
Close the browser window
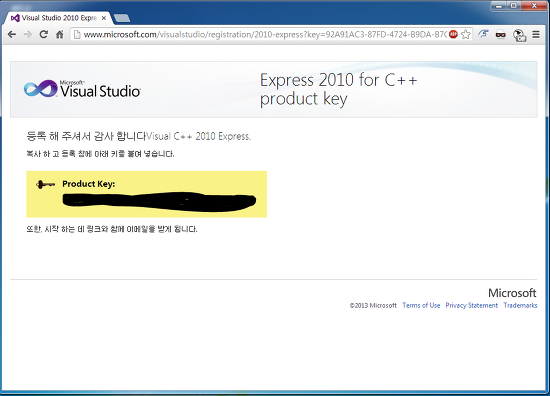534,6
